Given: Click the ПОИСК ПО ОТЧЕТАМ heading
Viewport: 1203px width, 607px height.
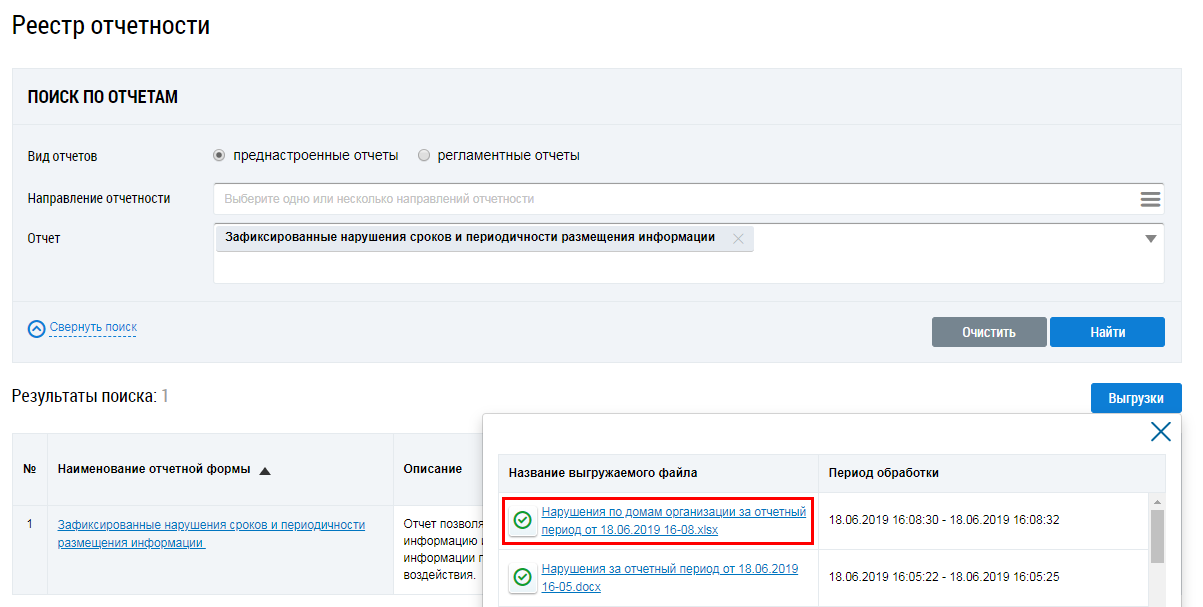Looking at the screenshot, I should (x=102, y=97).
